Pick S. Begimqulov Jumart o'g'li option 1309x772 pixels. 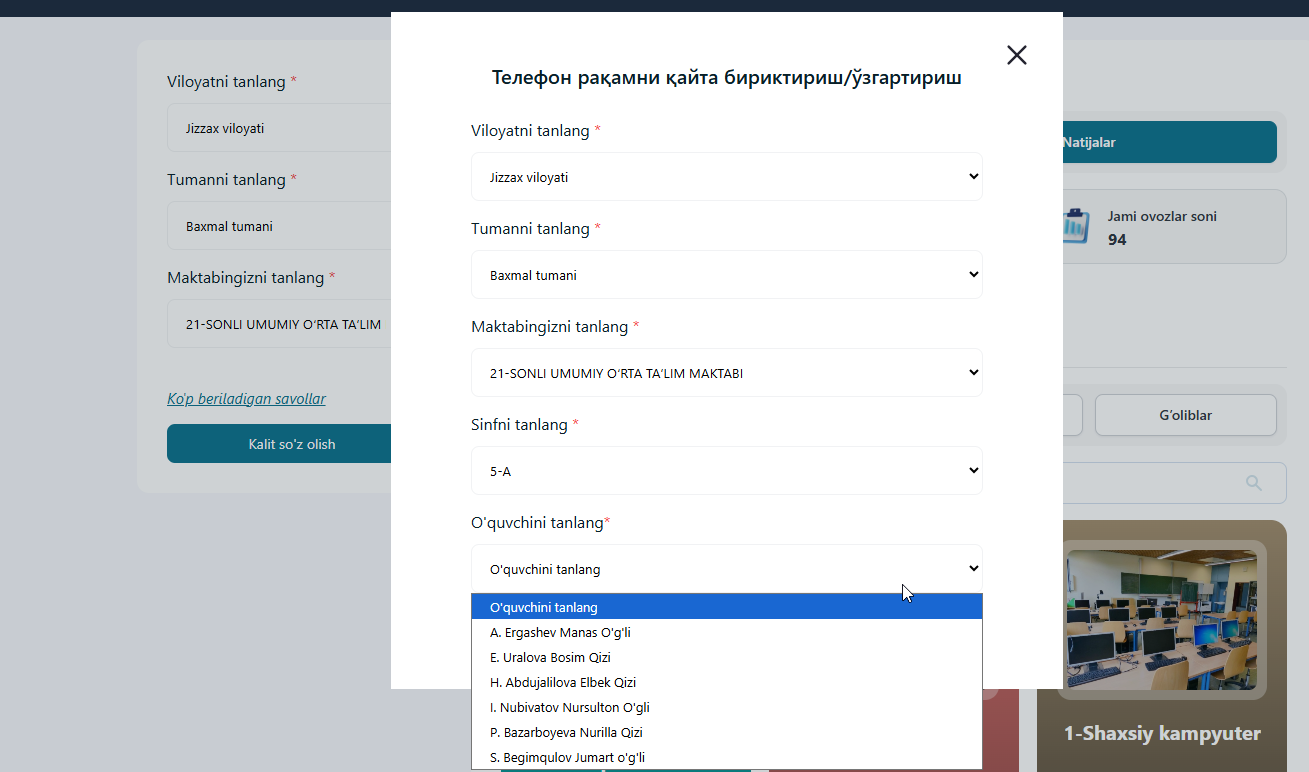[x=727, y=757]
